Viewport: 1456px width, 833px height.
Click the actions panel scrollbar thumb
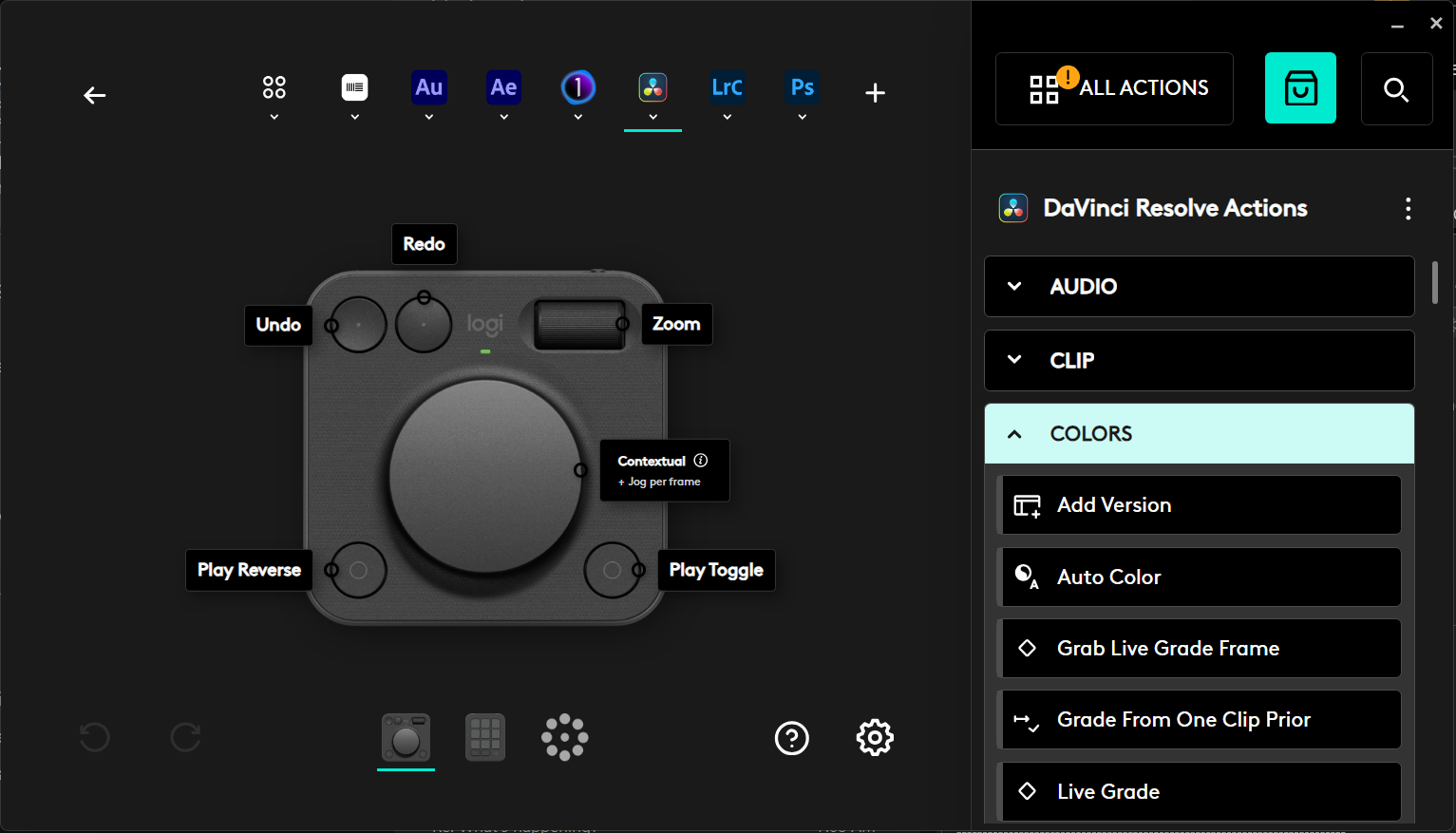click(1434, 282)
